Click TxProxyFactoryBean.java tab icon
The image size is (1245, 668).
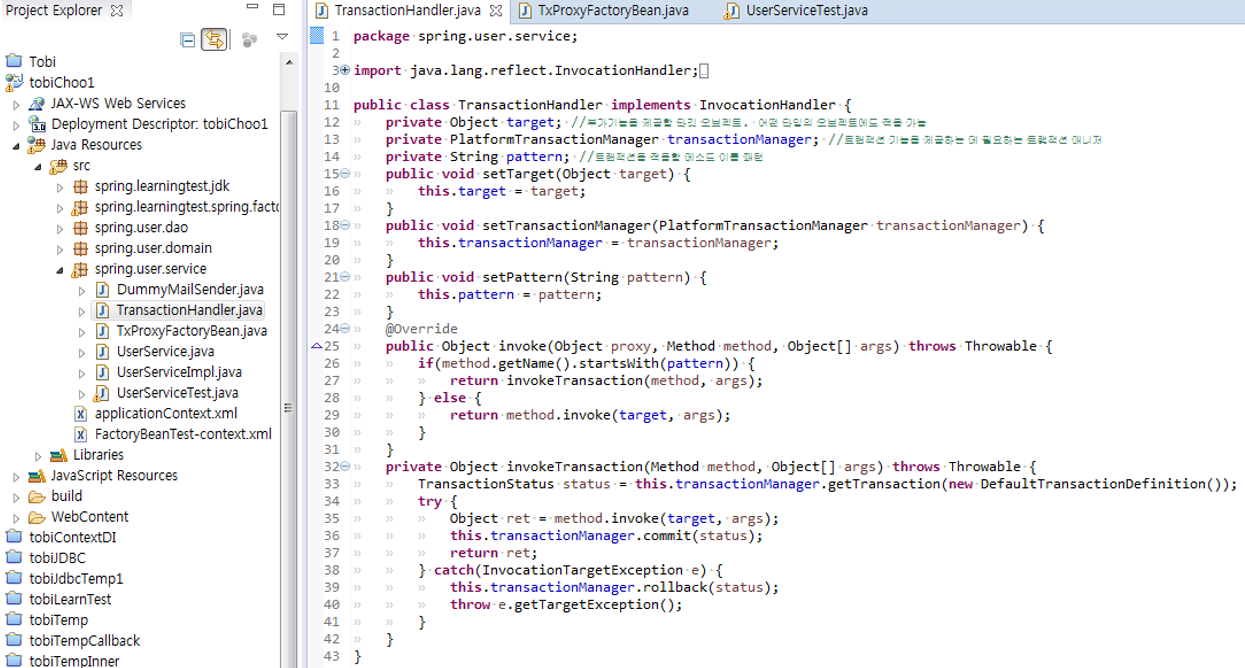526,11
